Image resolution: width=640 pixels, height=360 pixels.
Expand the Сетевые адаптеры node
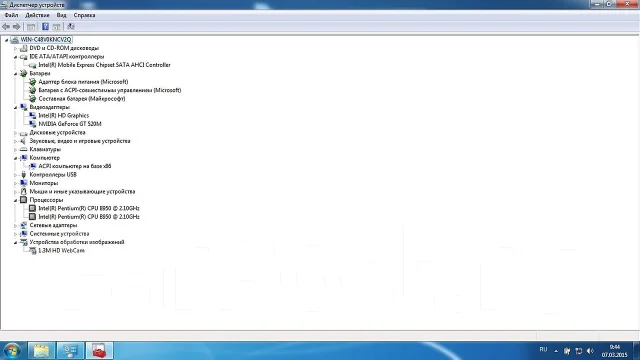[16, 226]
